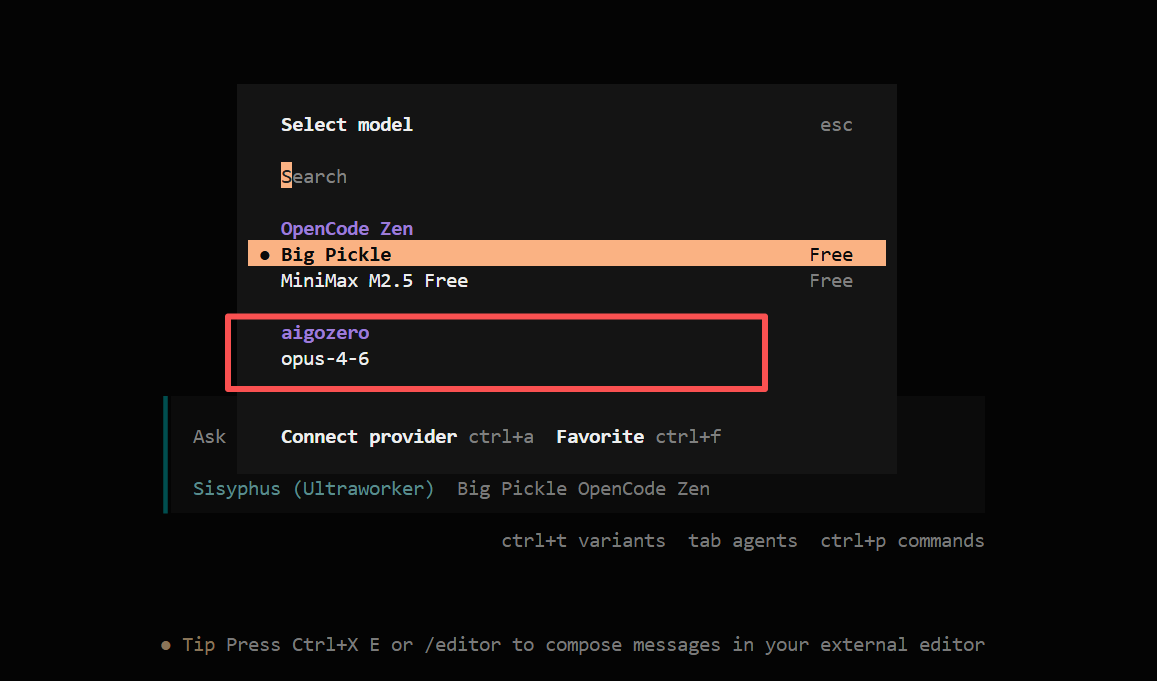The height and width of the screenshot is (681, 1157).
Task: Click the OpenCode Zen group header
Action: tap(346, 229)
